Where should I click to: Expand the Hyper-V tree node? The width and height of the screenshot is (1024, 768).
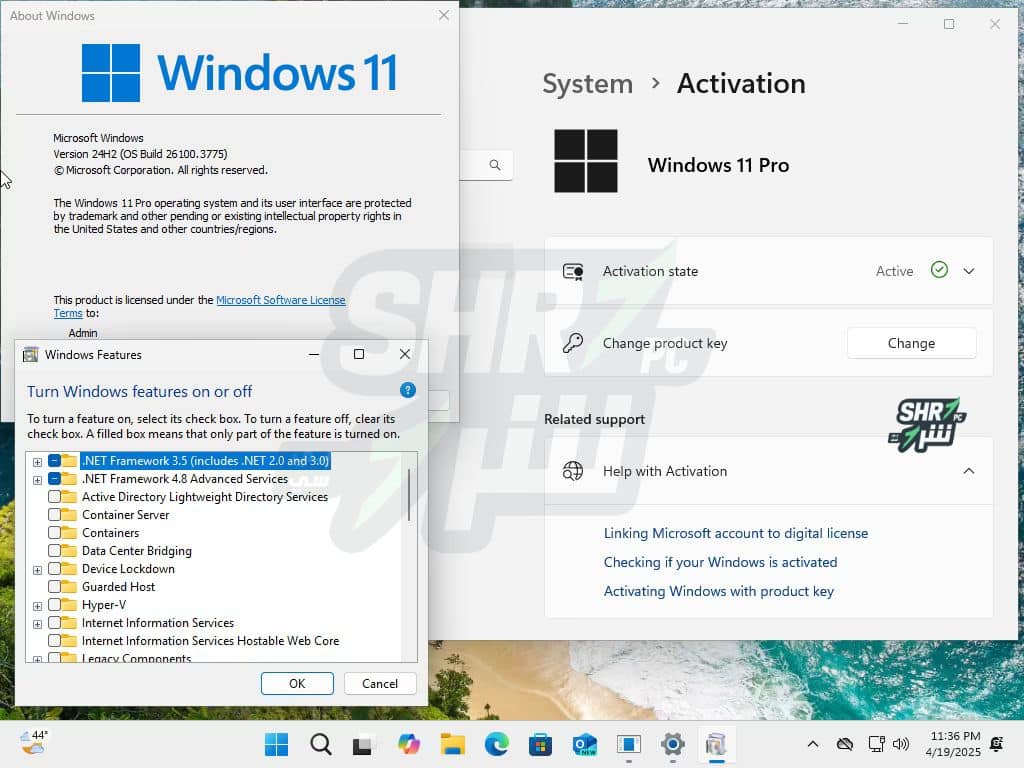pos(37,606)
